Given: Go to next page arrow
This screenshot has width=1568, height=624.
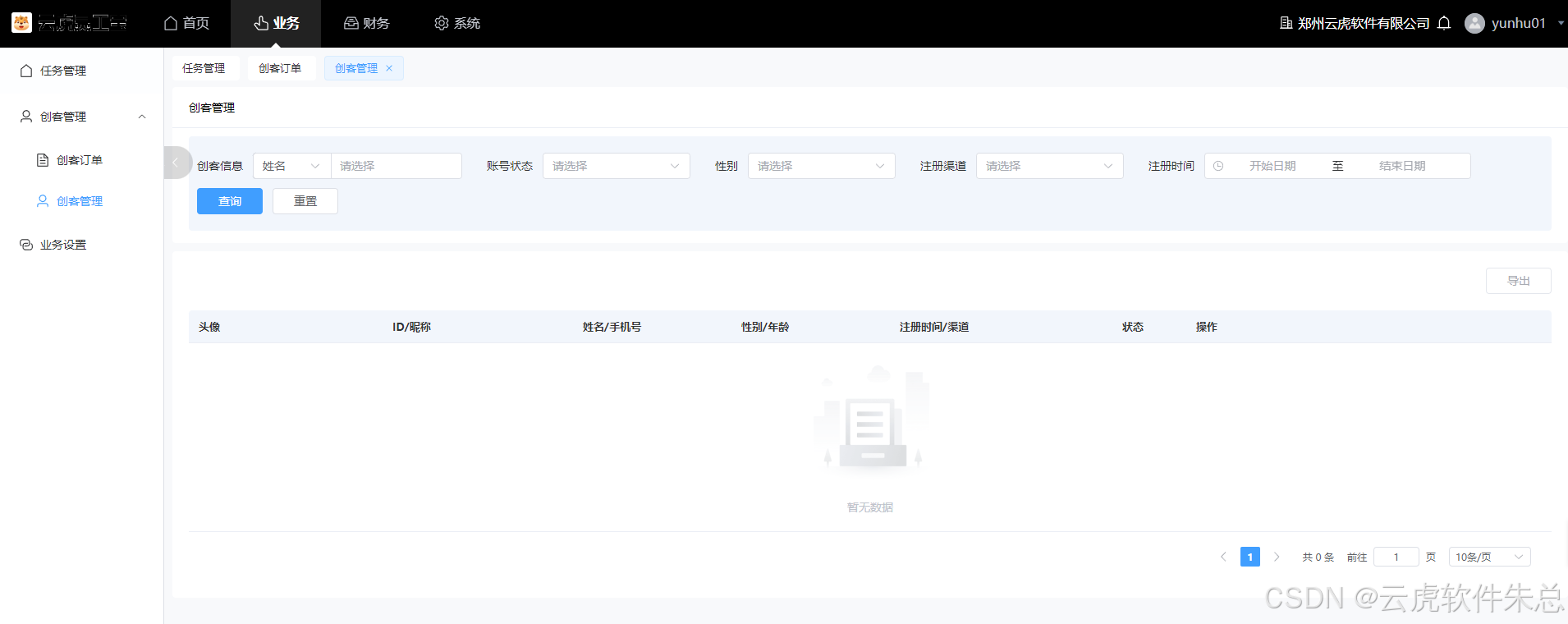Looking at the screenshot, I should pos(1277,557).
